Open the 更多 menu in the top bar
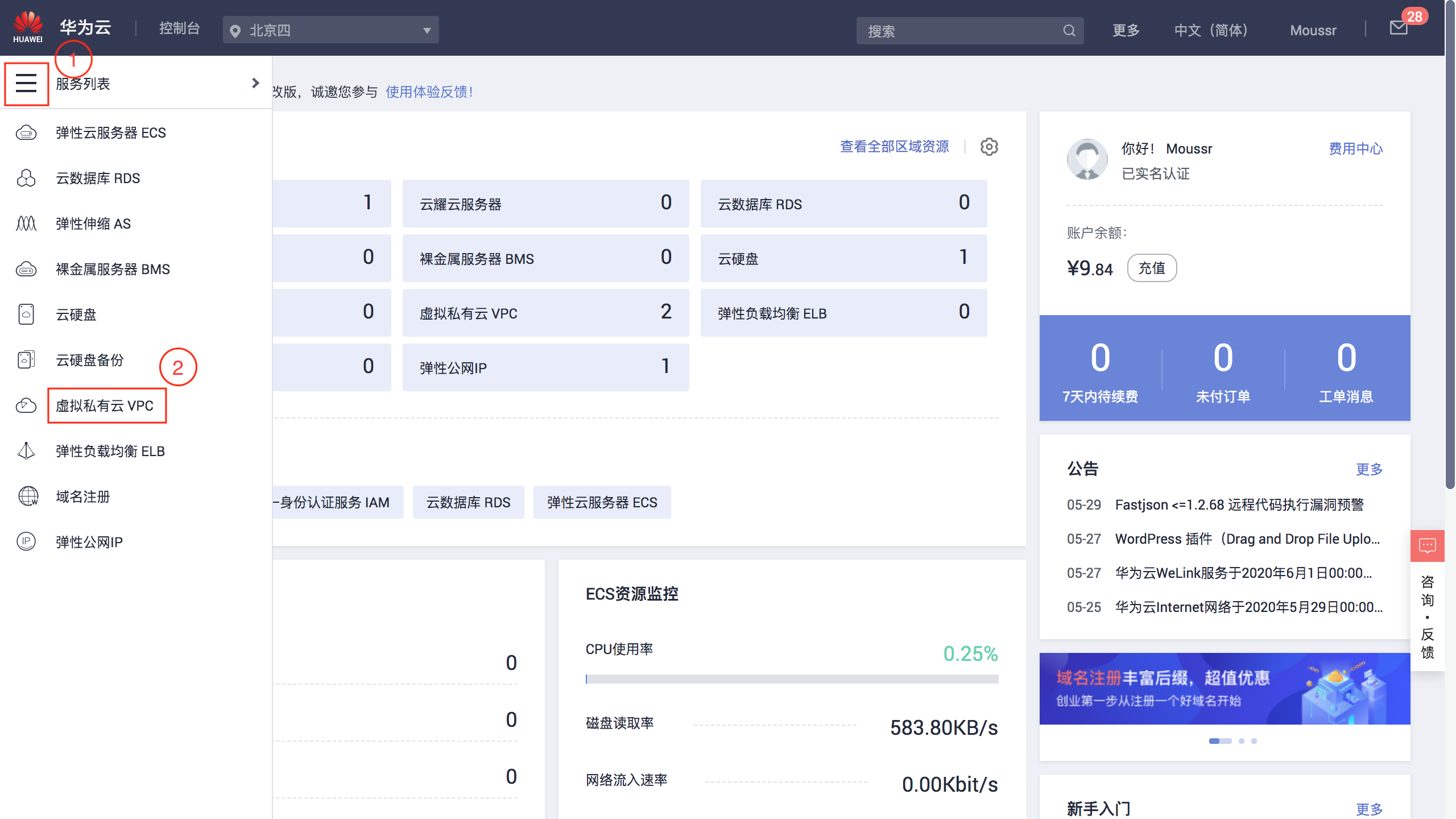1456x819 pixels. click(x=1126, y=30)
